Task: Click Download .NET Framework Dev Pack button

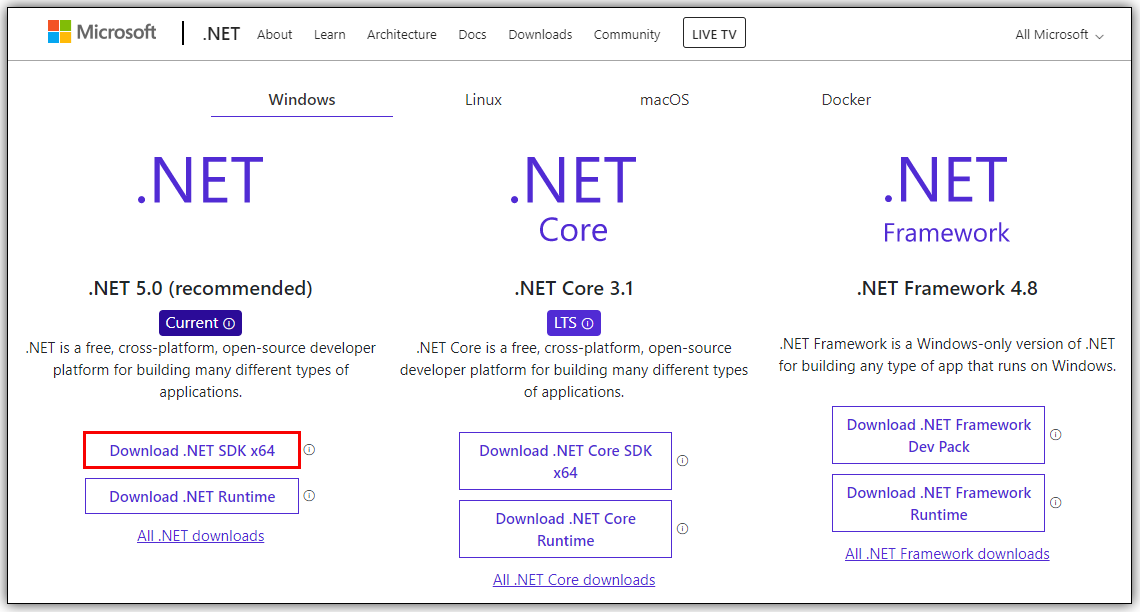Action: 939,435
